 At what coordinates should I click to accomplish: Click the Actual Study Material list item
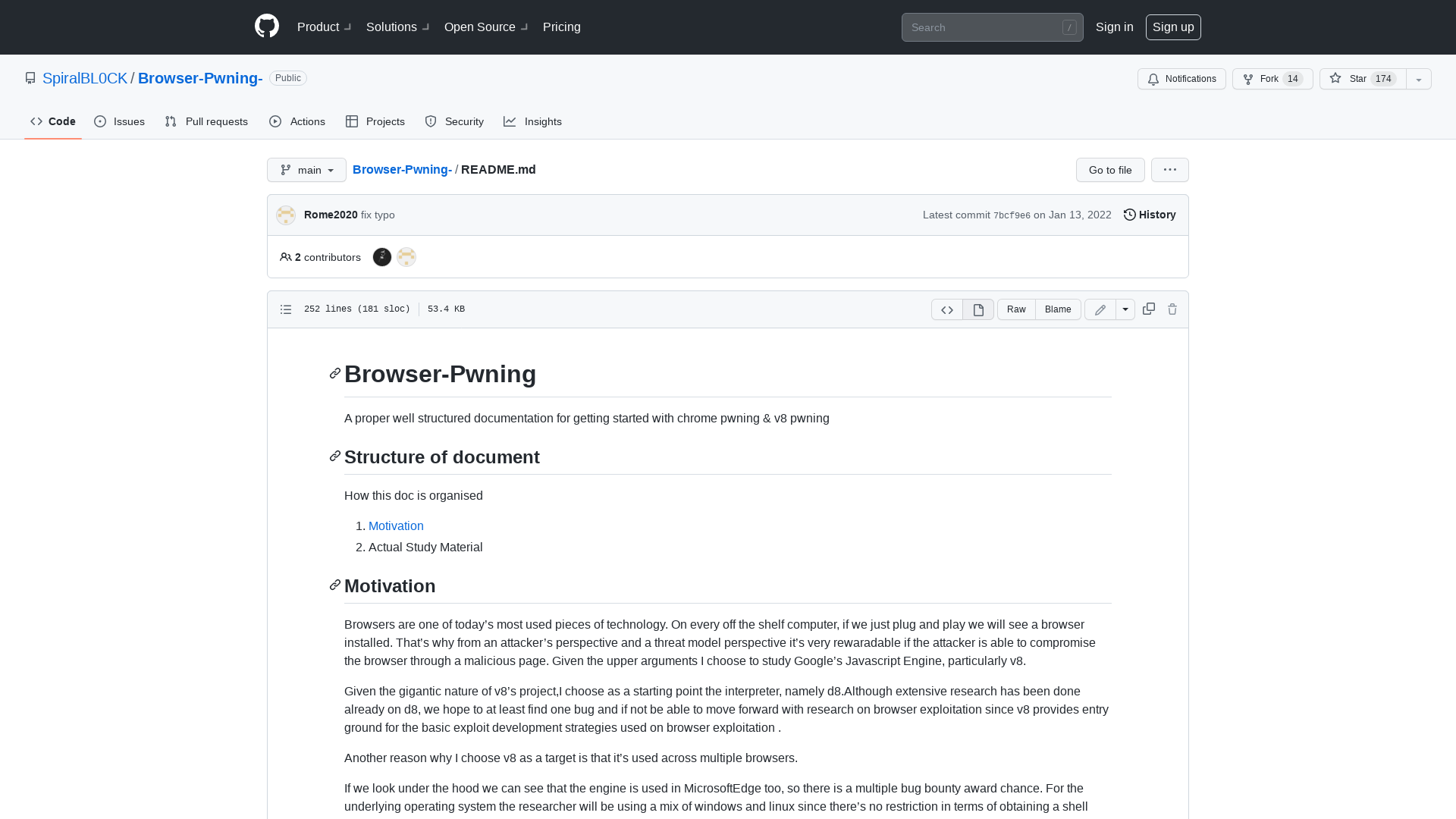(425, 547)
